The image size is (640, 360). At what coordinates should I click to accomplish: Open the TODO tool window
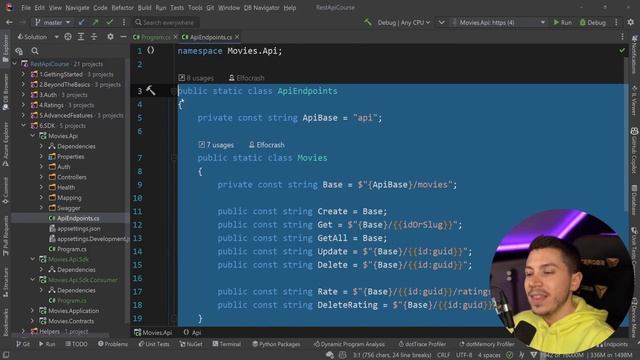point(76,344)
